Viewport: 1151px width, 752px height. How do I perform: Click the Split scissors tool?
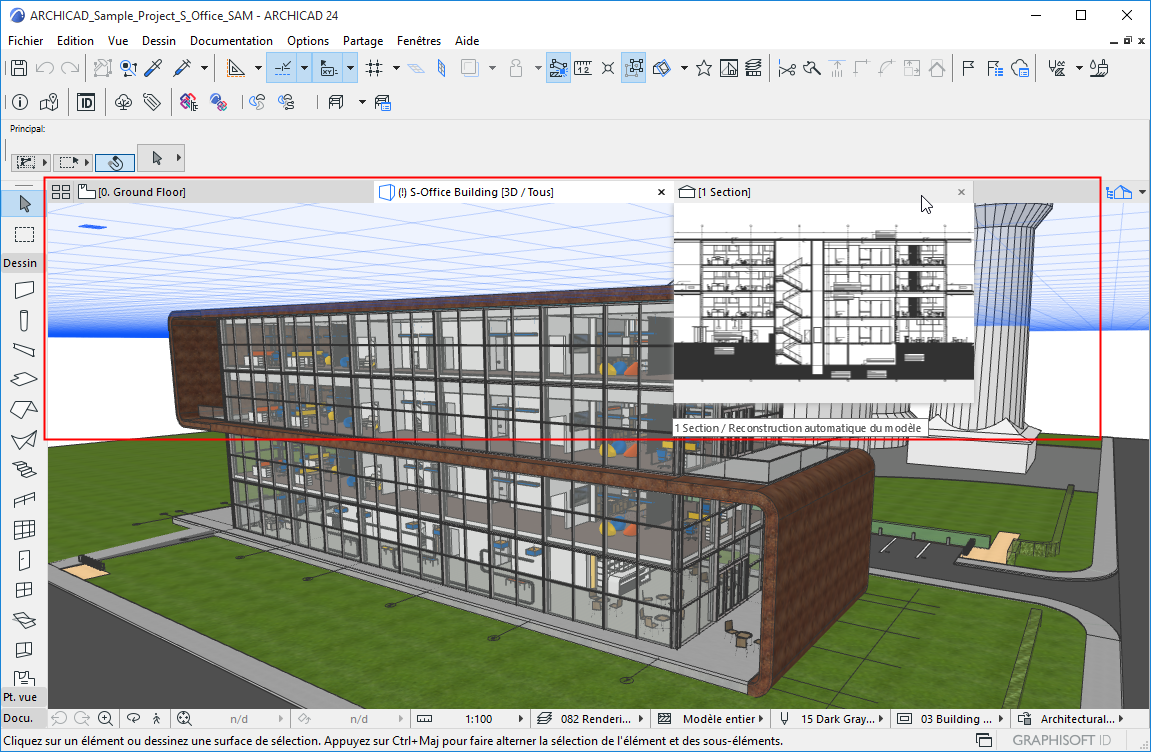tap(787, 68)
